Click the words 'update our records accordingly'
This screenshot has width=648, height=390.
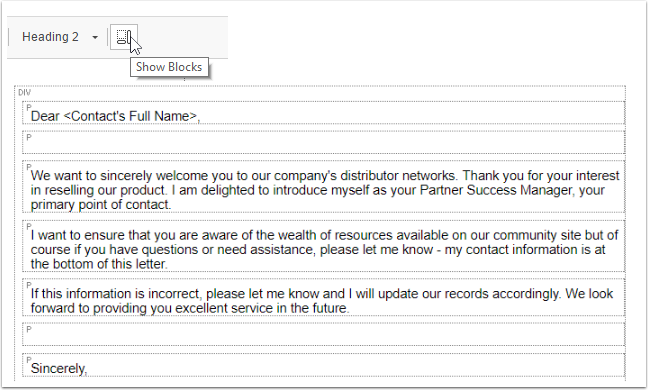[x=469, y=294]
